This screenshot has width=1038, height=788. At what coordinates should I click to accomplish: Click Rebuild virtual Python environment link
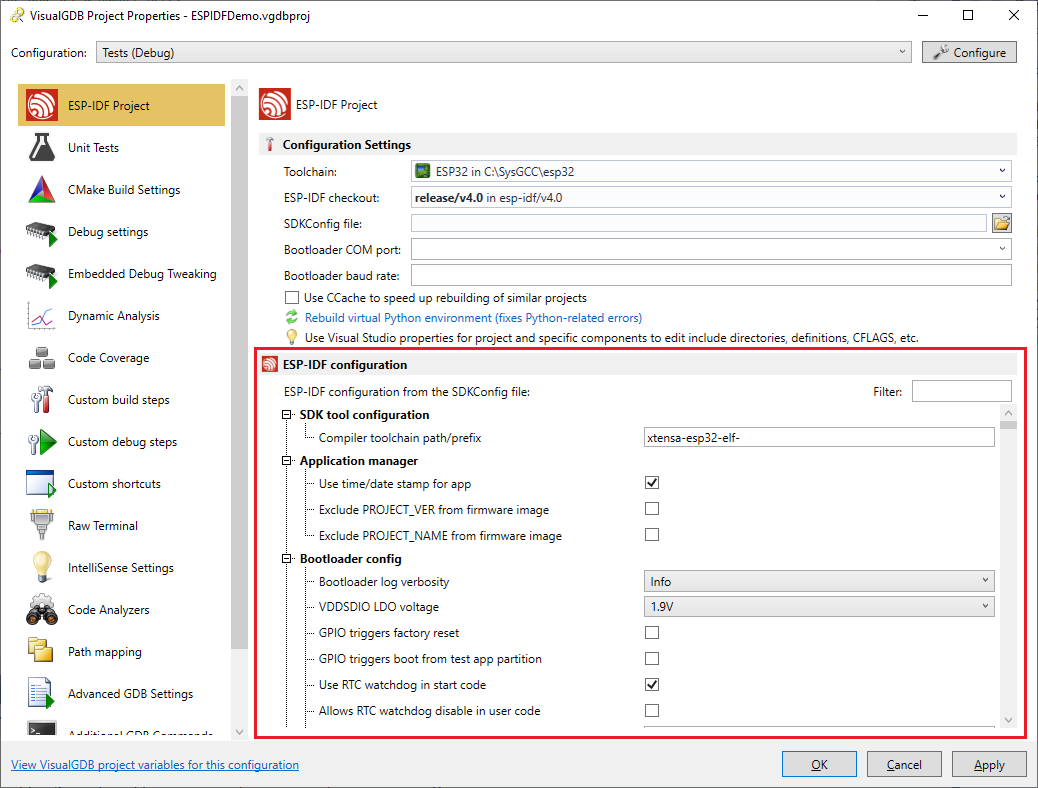[473, 318]
